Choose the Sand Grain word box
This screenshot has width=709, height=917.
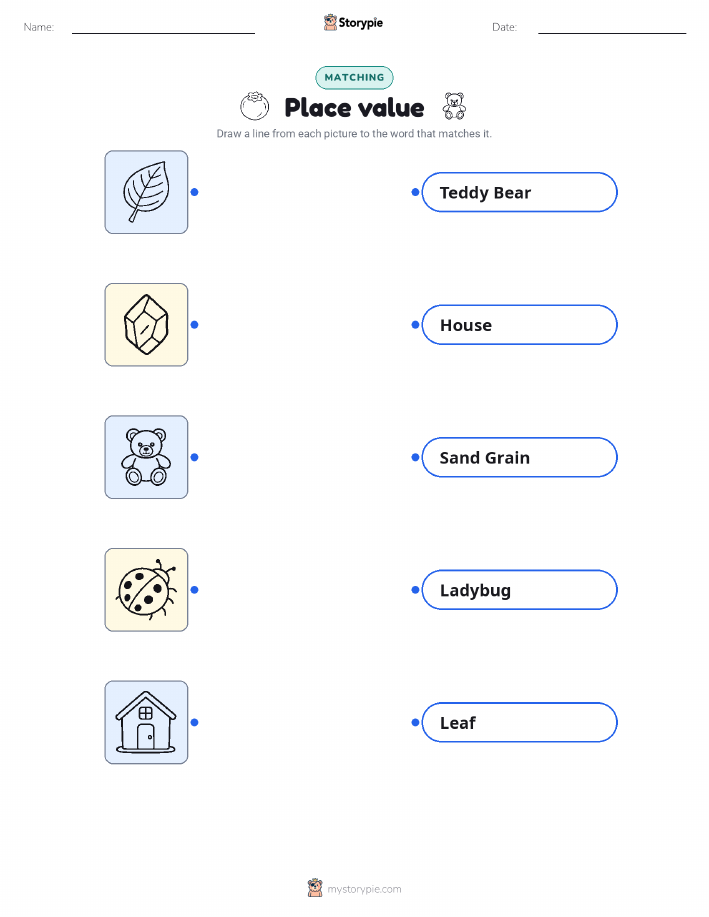519,457
